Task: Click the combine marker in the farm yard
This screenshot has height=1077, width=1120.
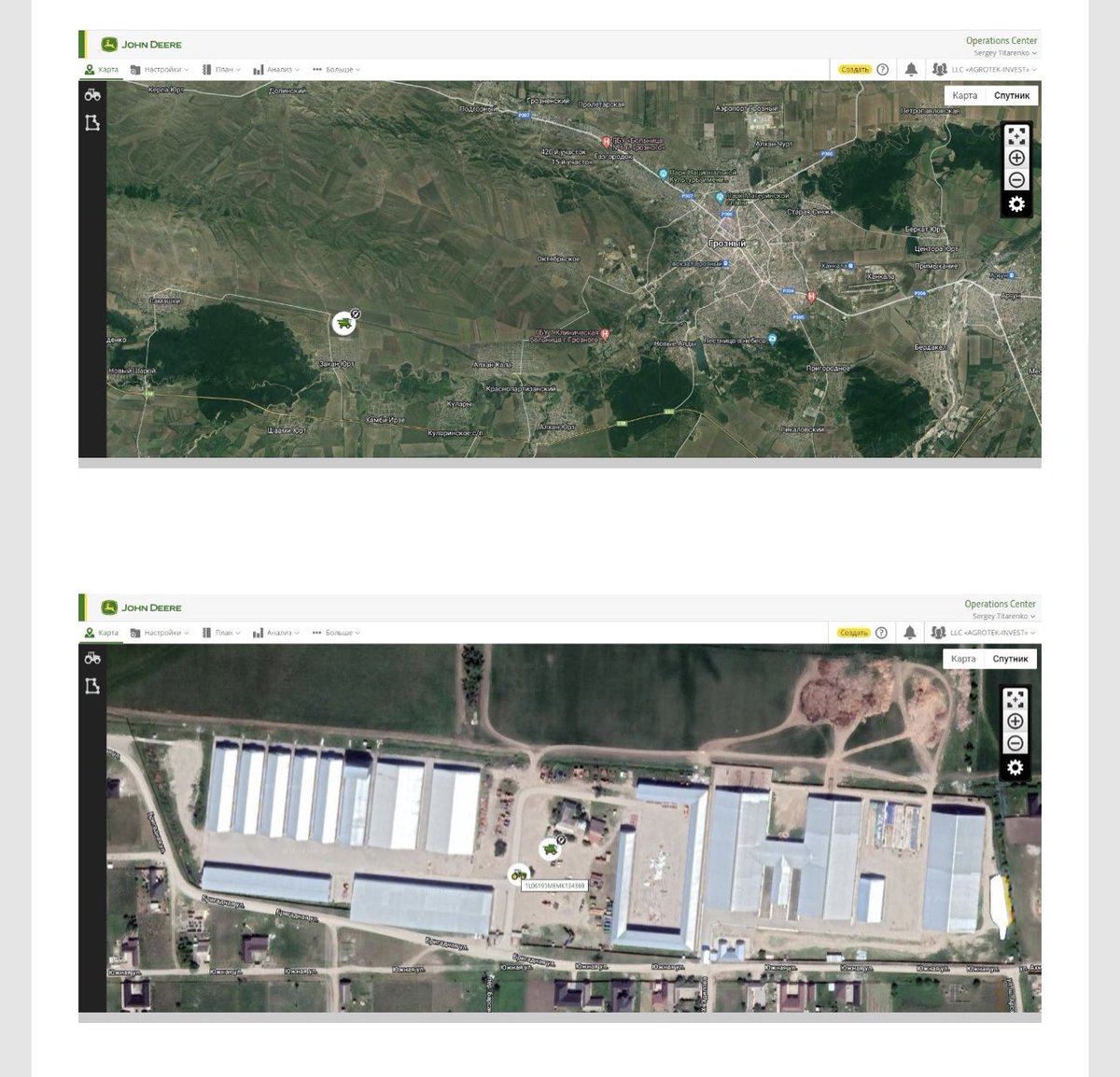Action: pos(551,848)
